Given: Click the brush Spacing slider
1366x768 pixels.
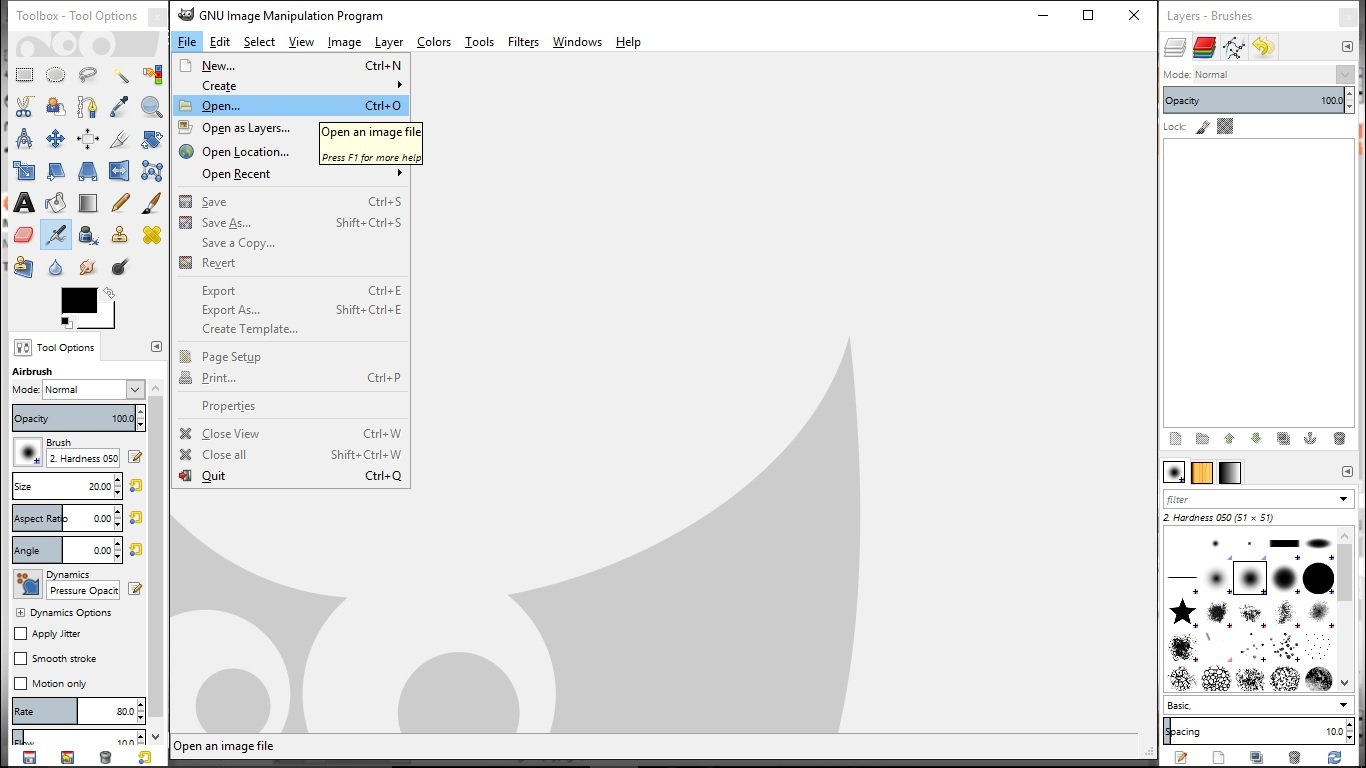Looking at the screenshot, I should point(1254,732).
